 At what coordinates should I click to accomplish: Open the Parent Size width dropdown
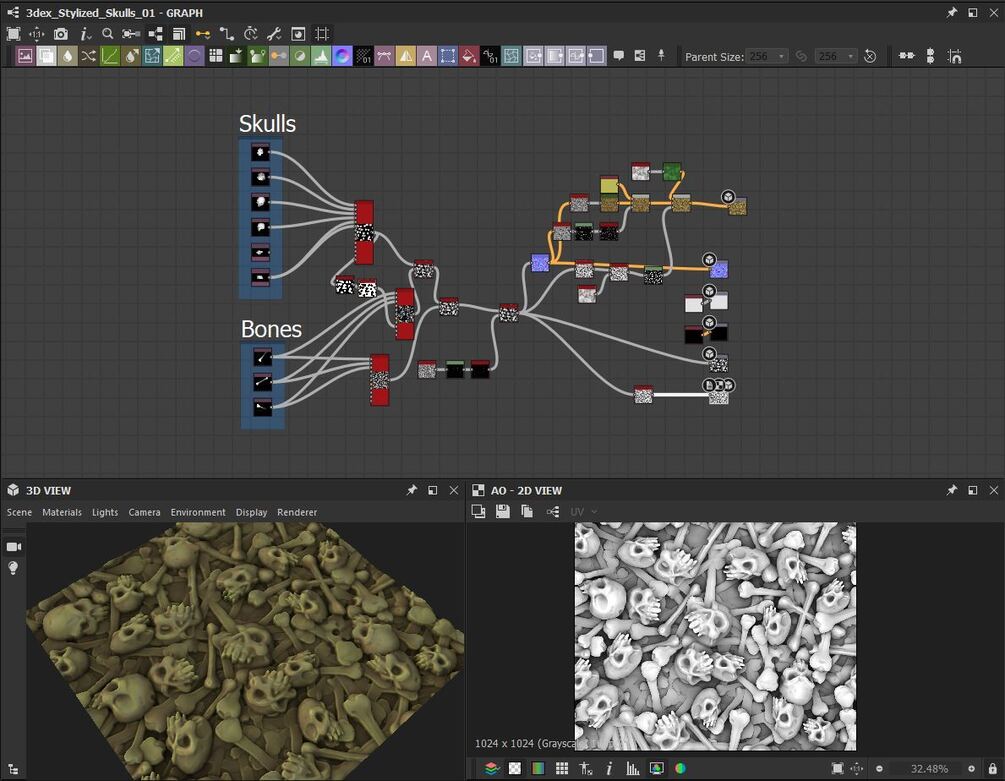pyautogui.click(x=768, y=56)
